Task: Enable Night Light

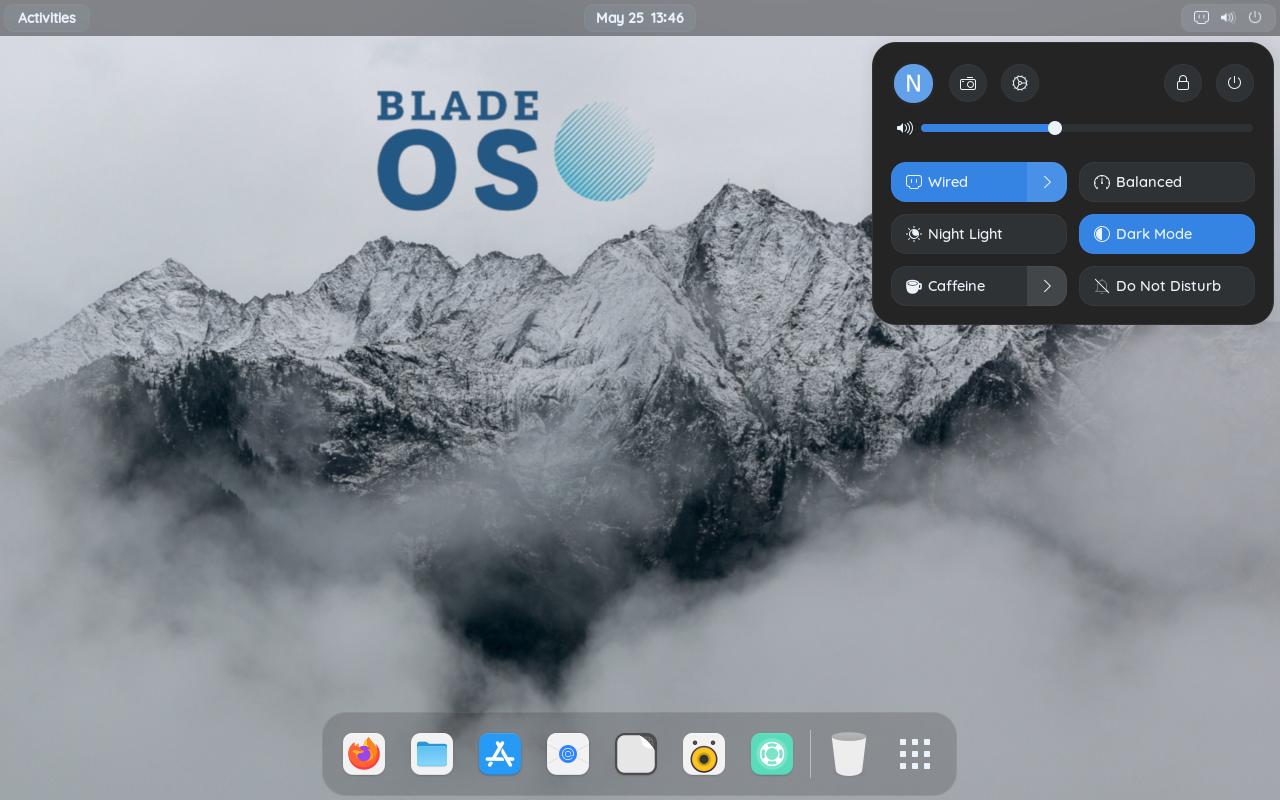Action: [979, 234]
